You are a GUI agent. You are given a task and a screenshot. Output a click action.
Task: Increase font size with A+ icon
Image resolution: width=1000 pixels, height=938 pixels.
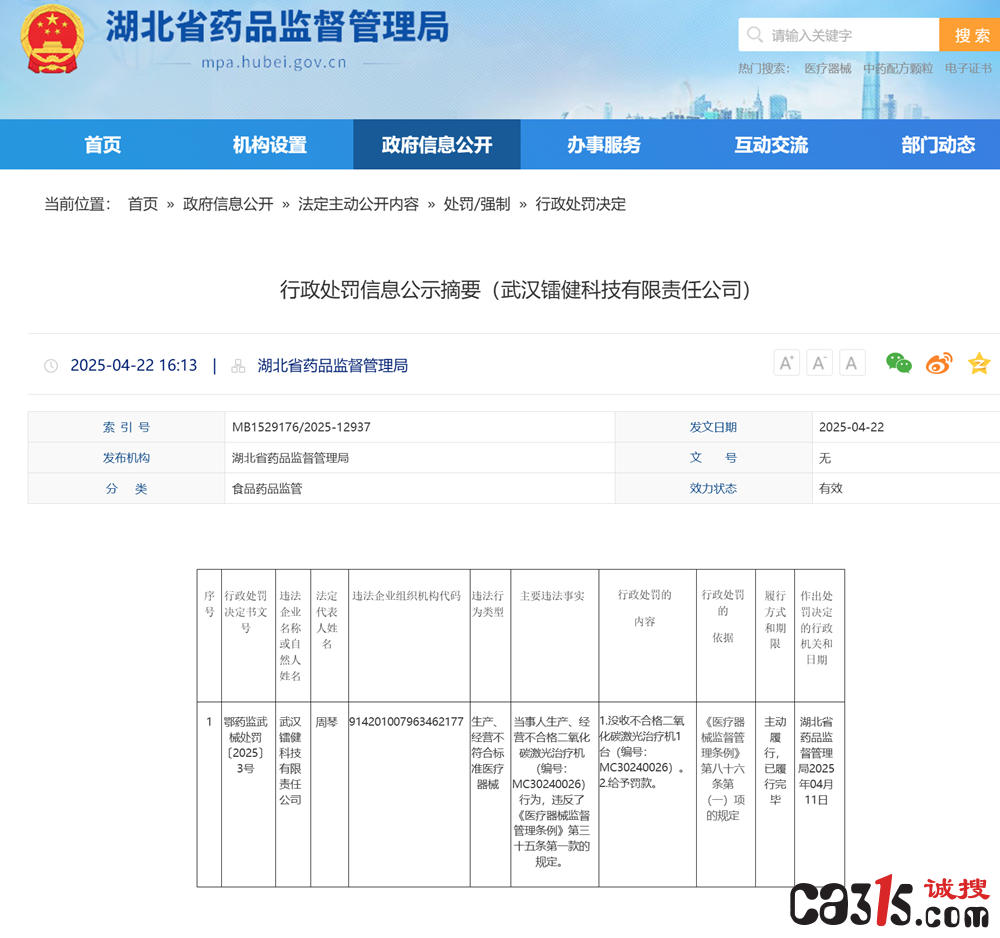click(786, 363)
